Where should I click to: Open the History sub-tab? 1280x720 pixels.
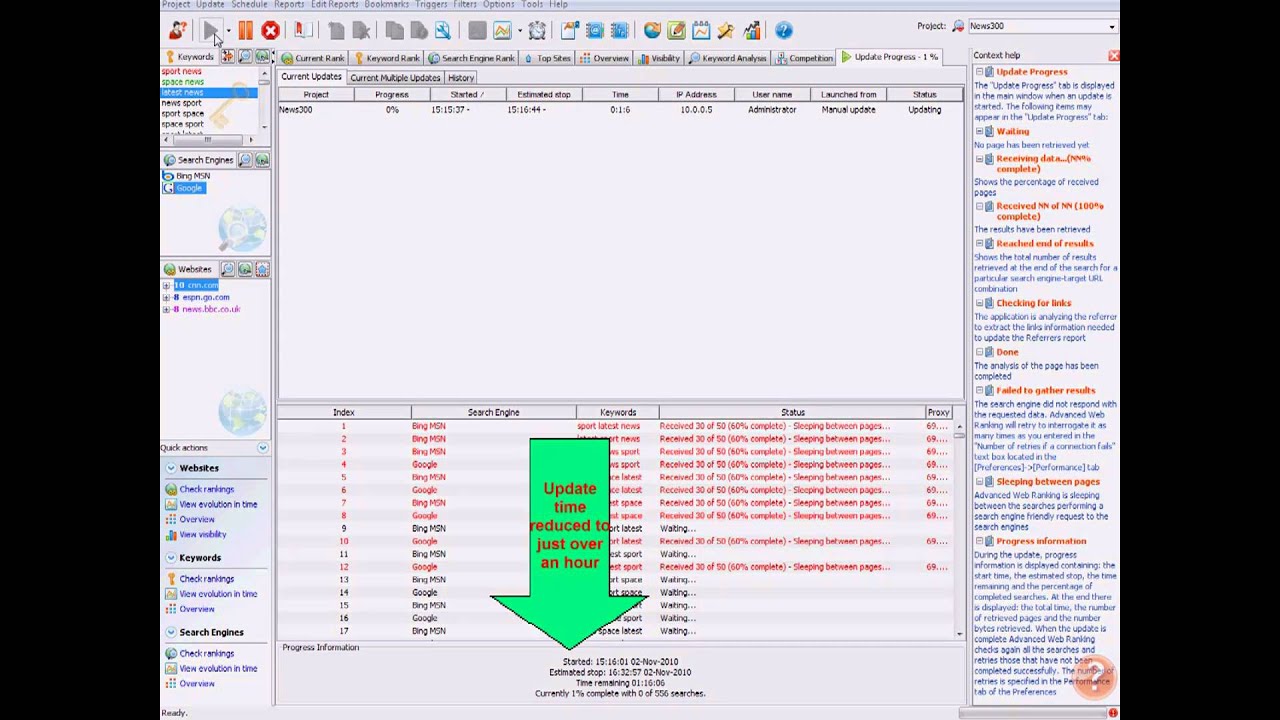(461, 78)
